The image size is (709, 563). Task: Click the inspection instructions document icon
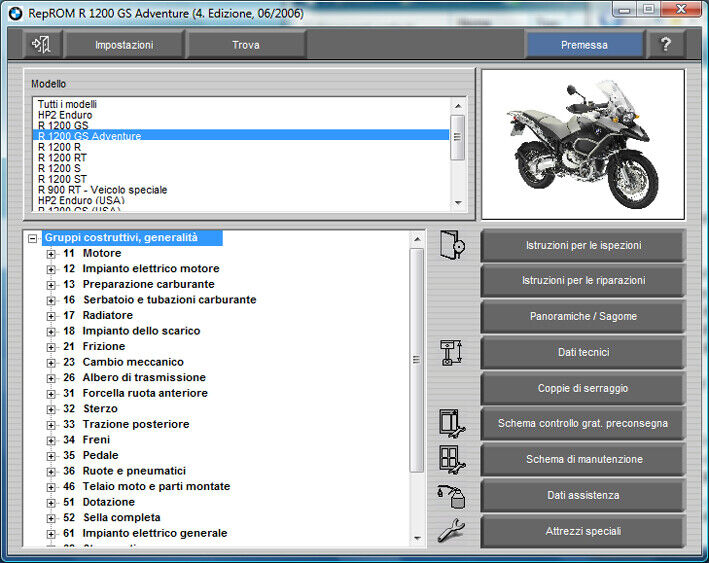(x=452, y=245)
